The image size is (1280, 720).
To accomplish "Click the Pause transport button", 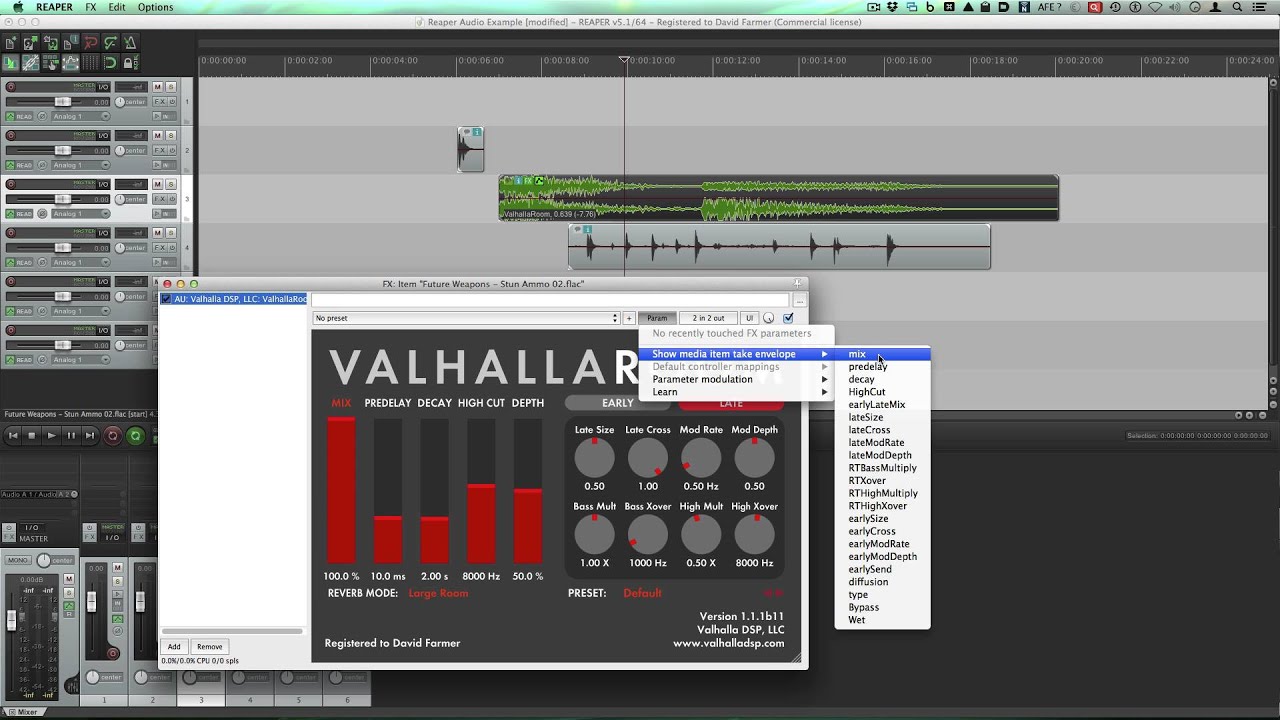I will tap(71, 436).
